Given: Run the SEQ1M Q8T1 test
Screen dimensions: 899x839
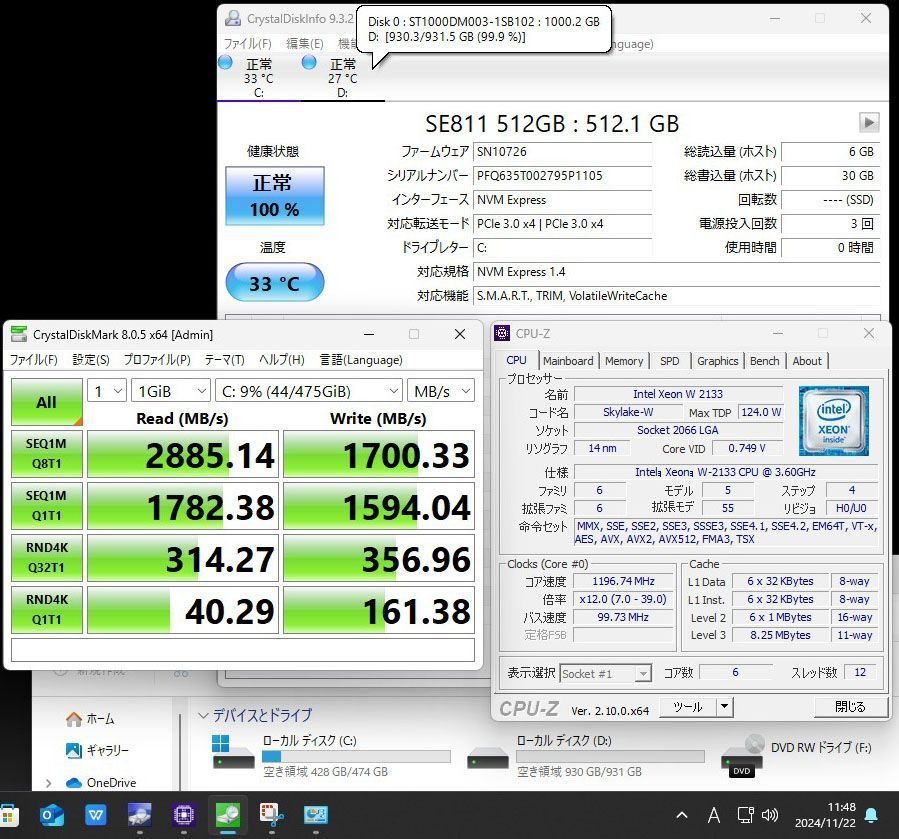Looking at the screenshot, I should (x=46, y=454).
